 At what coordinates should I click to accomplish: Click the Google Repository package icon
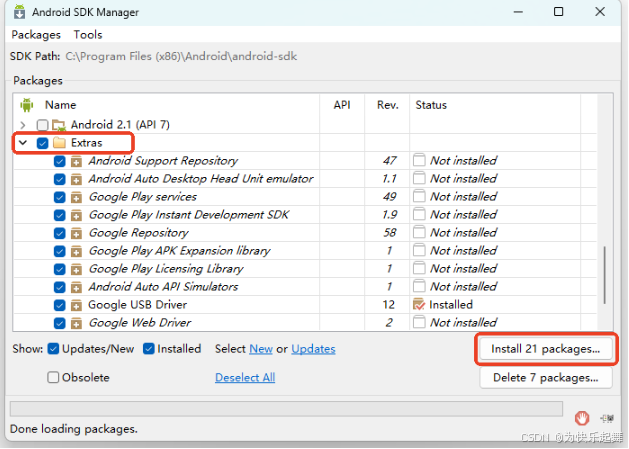click(76, 234)
